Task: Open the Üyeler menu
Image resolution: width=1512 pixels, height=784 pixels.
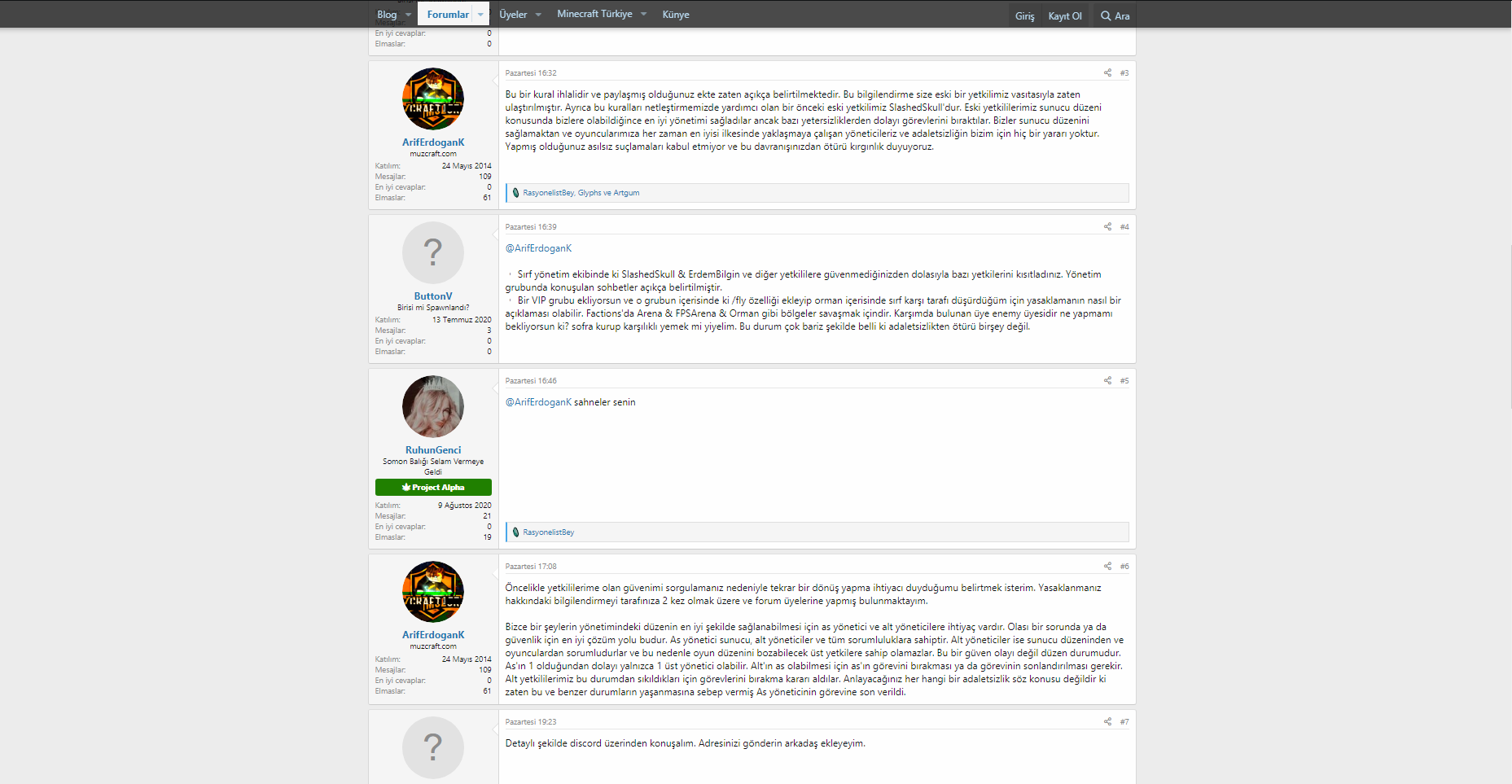Action: pos(513,15)
